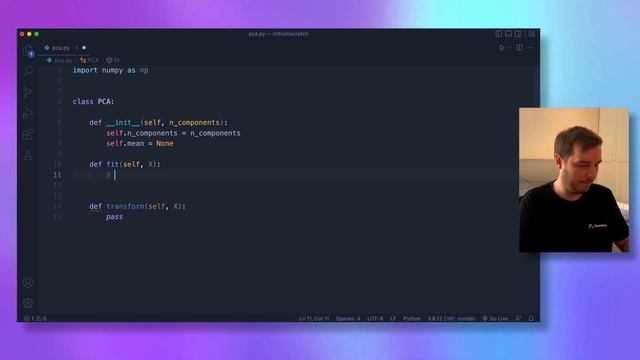Click the Spaces: 4 indentation setting
This screenshot has height=360, width=640.
pyautogui.click(x=348, y=318)
